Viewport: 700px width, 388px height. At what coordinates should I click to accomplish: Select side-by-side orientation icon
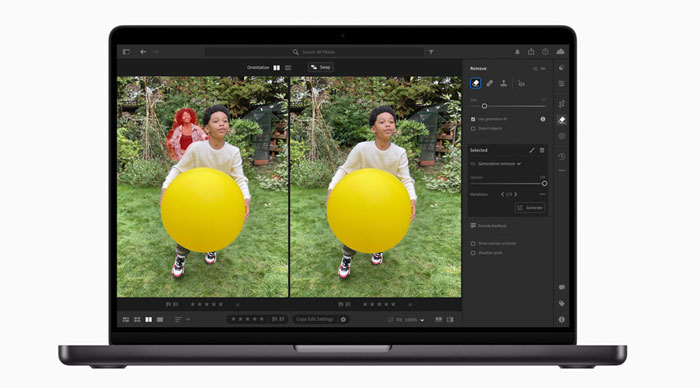point(277,68)
